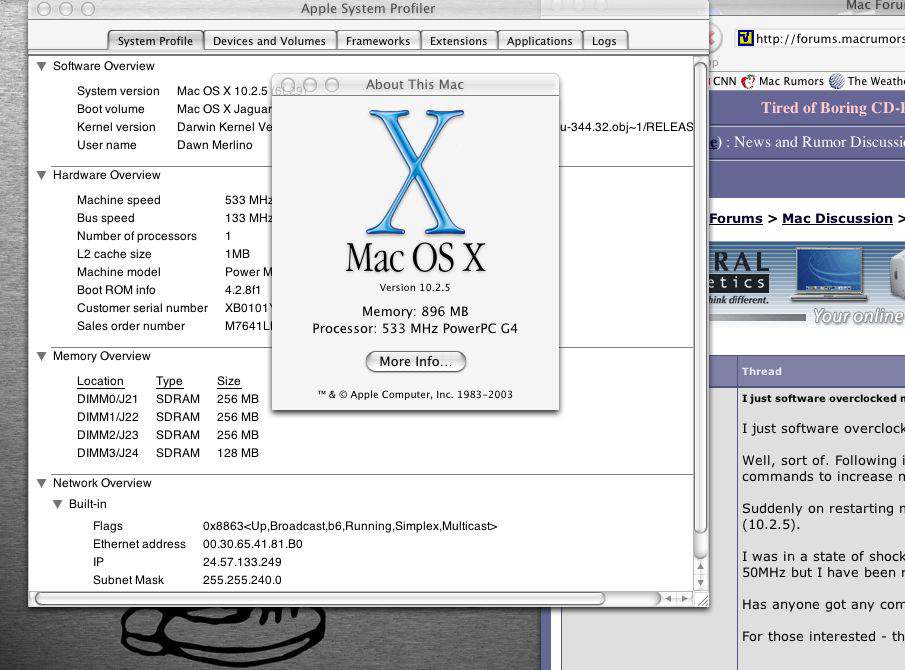Click the More Info… button
Viewport: 905px width, 670px height.
pos(416,362)
